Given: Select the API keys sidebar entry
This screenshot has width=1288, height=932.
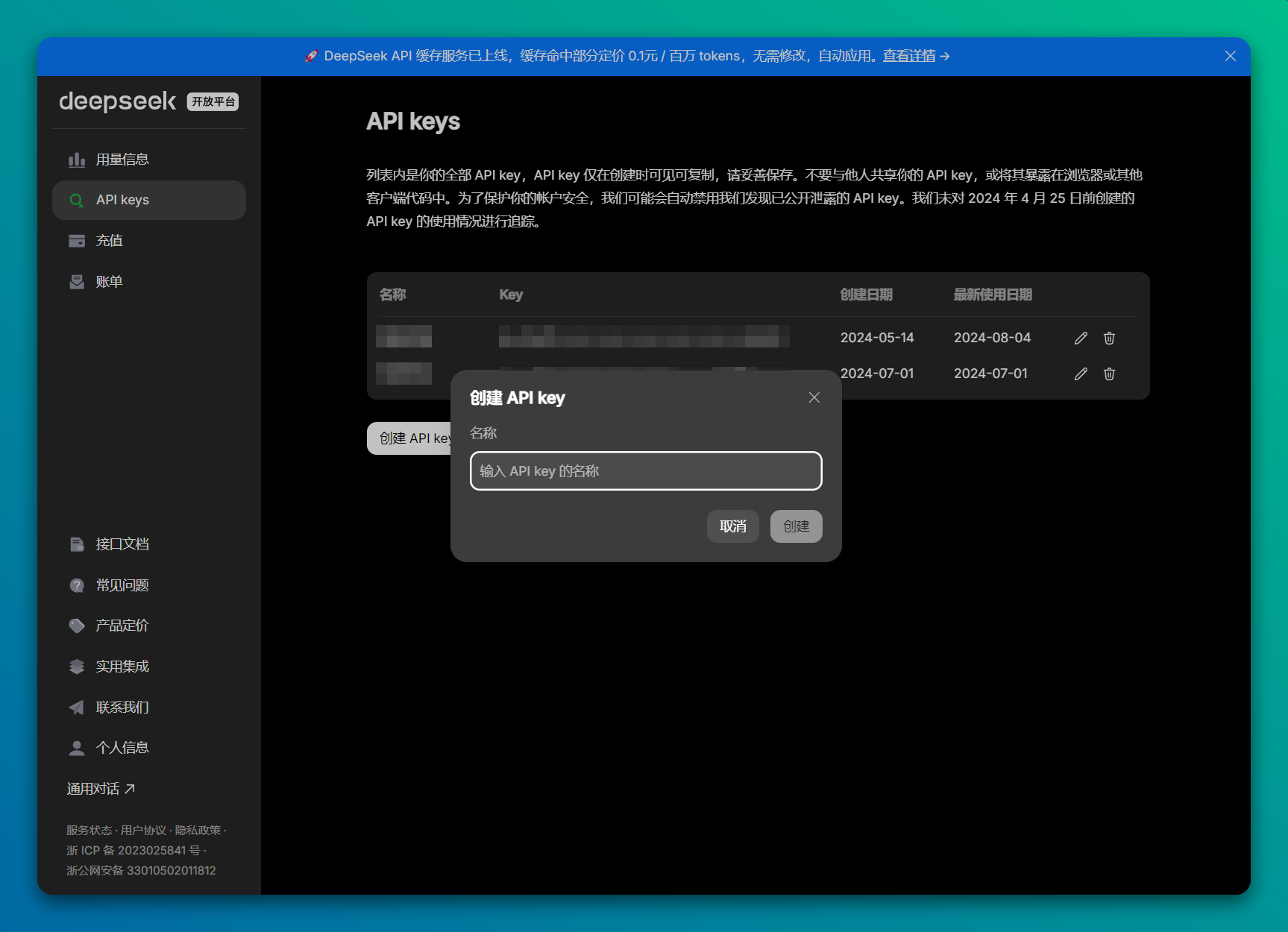Looking at the screenshot, I should pos(122,199).
